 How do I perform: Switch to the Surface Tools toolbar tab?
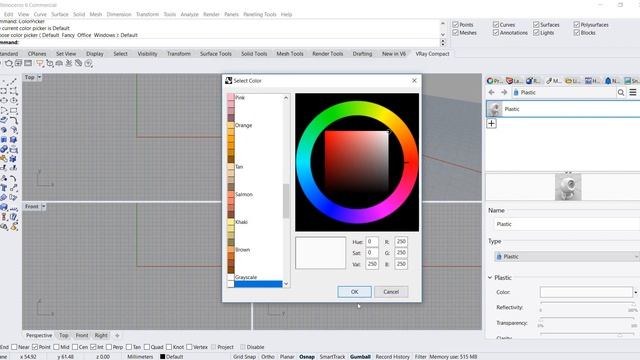point(216,54)
